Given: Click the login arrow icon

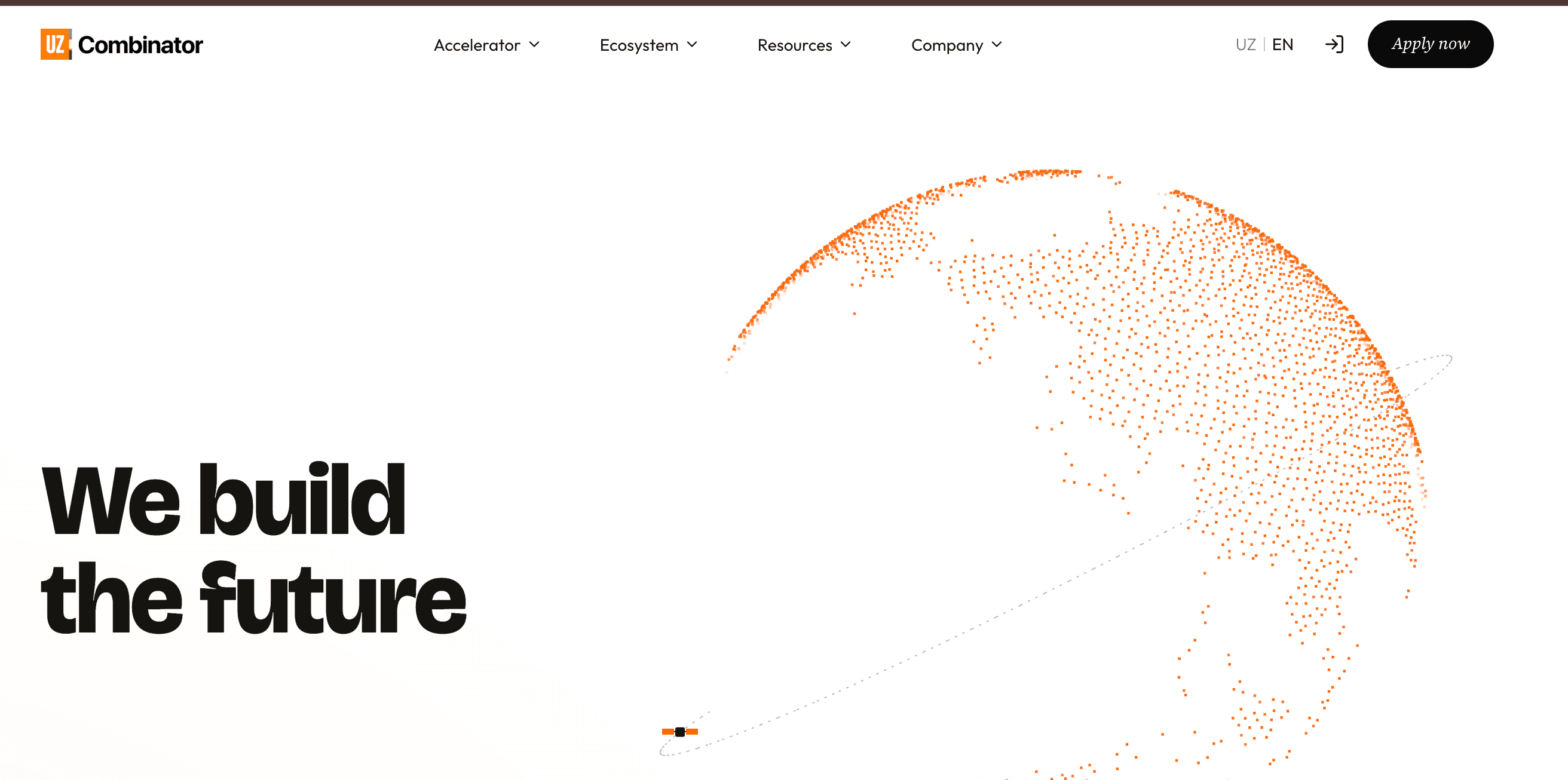Looking at the screenshot, I should (x=1334, y=44).
